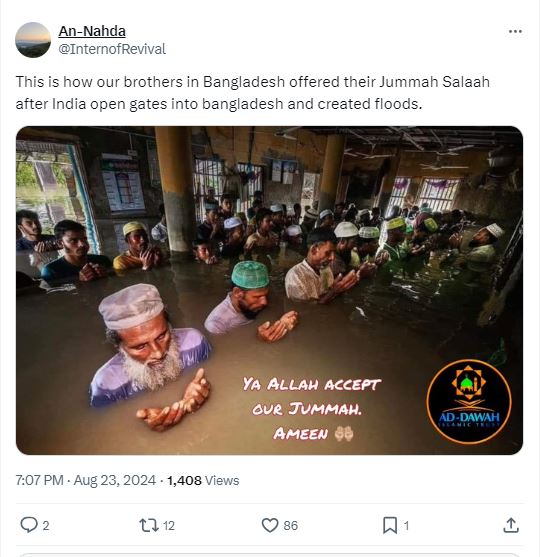Open the An-Nahda profile avatar
This screenshot has height=557, width=541.
point(33,40)
